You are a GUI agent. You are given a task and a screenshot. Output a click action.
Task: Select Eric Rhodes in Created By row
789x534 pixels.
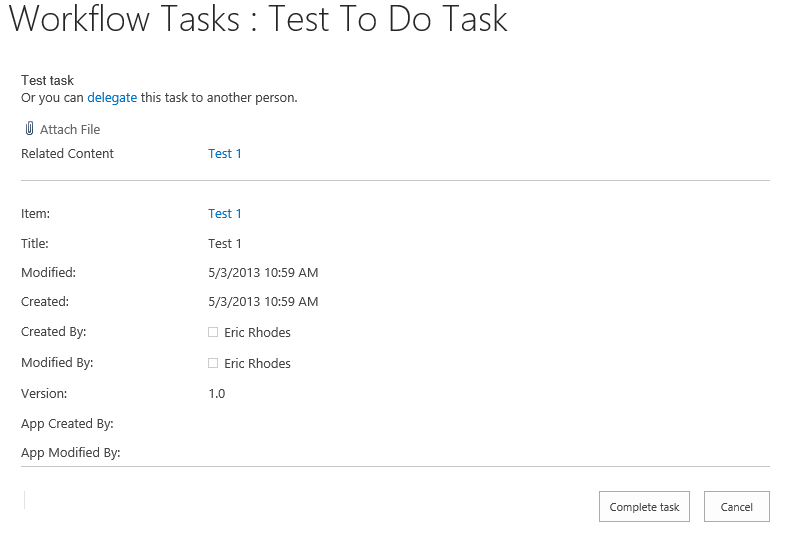pyautogui.click(x=257, y=333)
